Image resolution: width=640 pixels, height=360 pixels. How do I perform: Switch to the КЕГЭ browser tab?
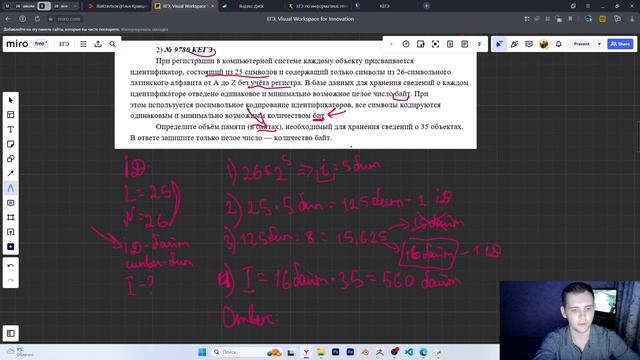click(384, 6)
